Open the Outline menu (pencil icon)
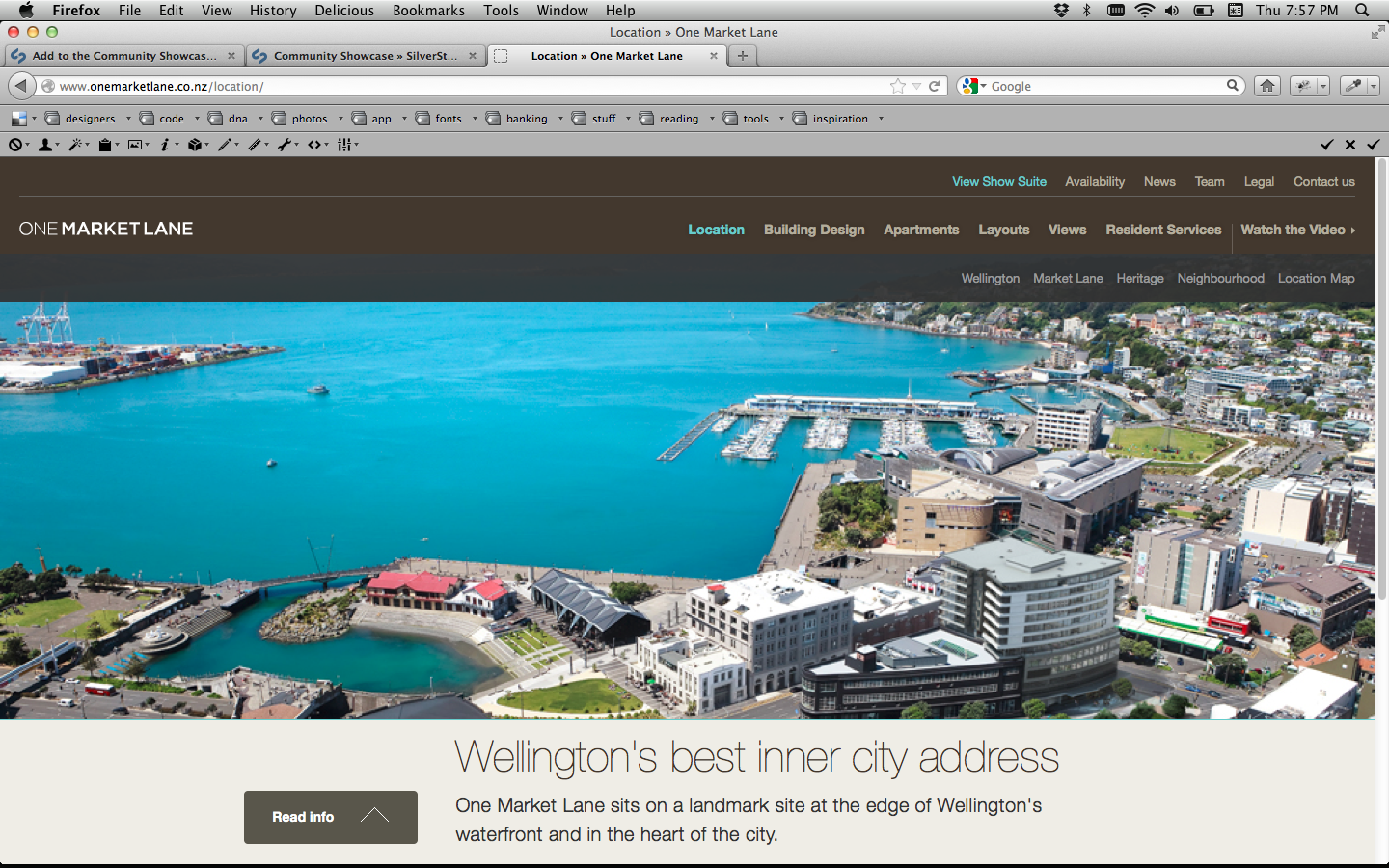 tap(228, 145)
